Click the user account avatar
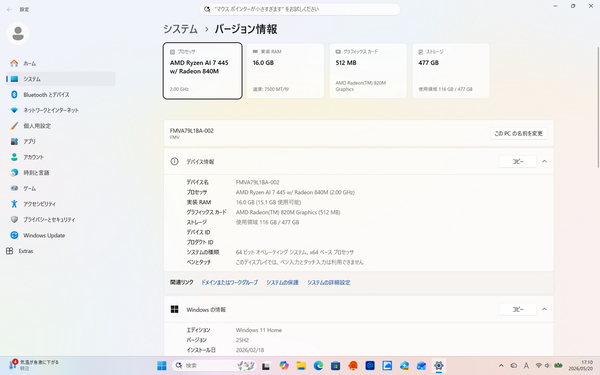Screen dimensions: 600x375 point(18,34)
